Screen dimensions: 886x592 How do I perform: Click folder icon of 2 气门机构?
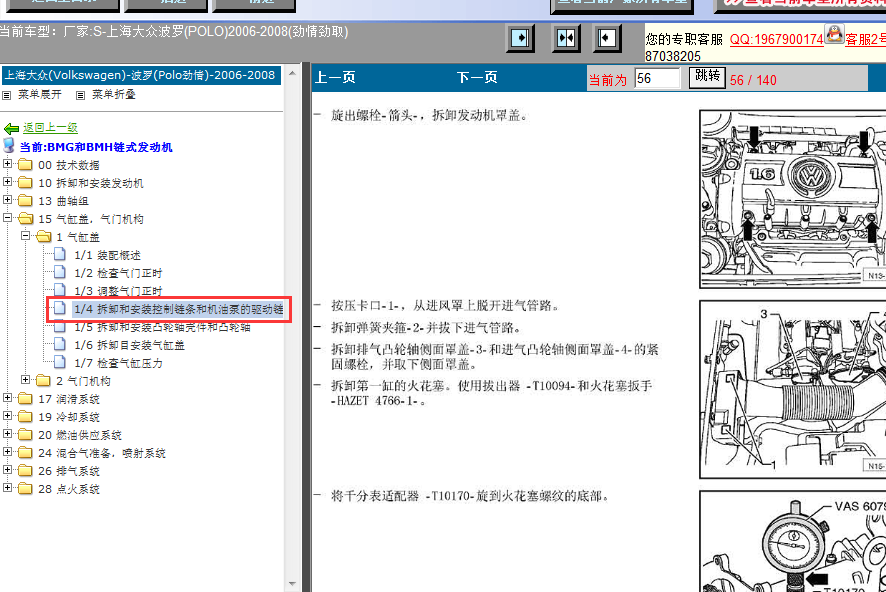[x=43, y=381]
